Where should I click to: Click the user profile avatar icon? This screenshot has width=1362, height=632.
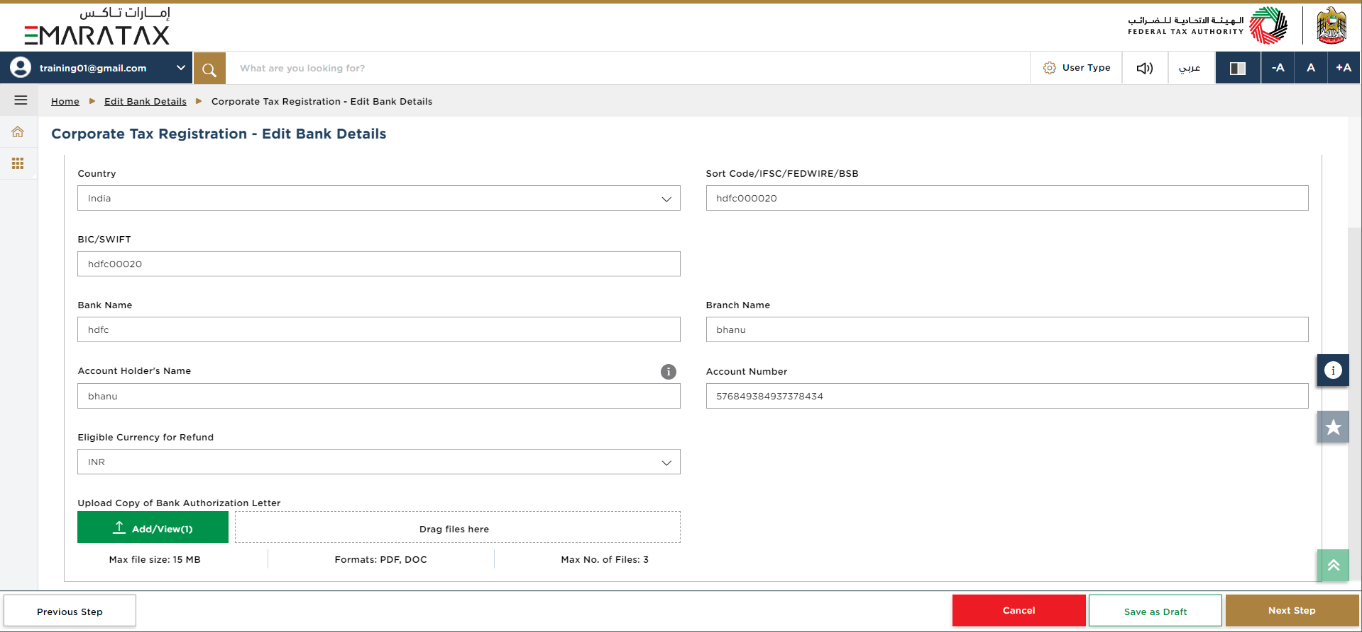20,68
